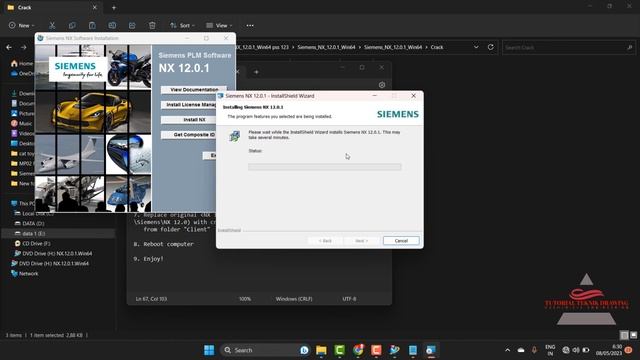Click the Delete trash icon in Explorer toolbar
The height and width of the screenshot is (360, 640).
(x=152, y=25)
